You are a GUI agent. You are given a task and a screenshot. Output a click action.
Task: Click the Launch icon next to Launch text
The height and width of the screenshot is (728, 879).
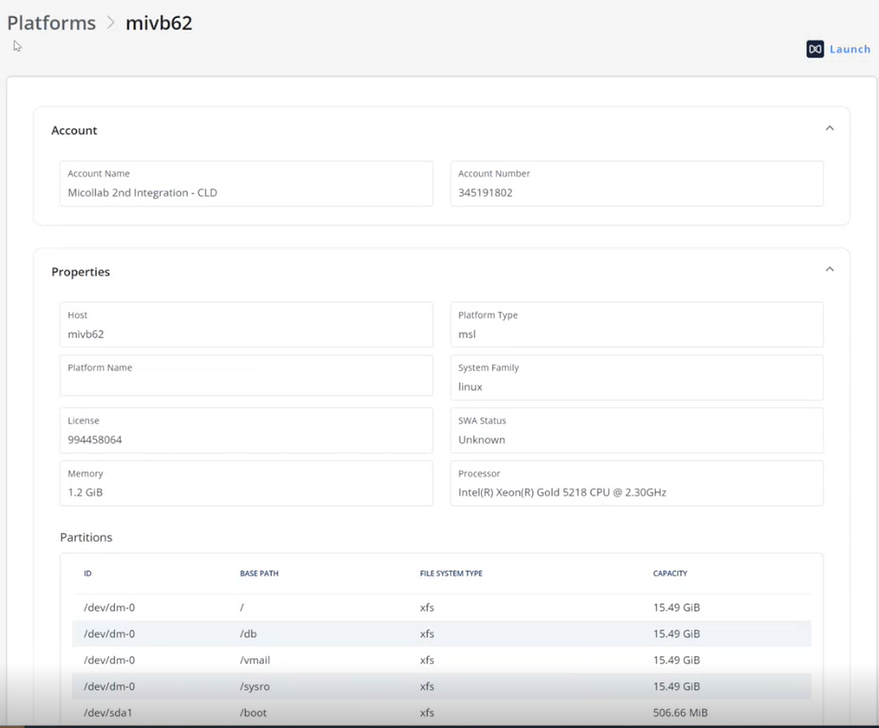point(815,49)
